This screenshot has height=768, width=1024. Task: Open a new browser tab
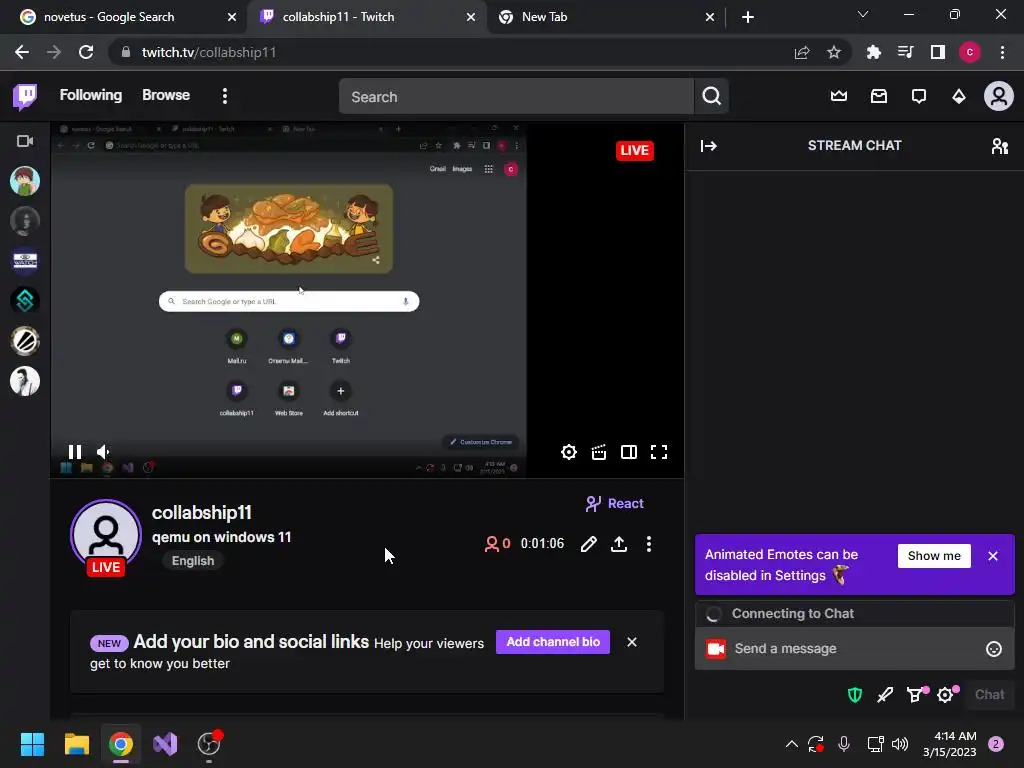click(748, 17)
